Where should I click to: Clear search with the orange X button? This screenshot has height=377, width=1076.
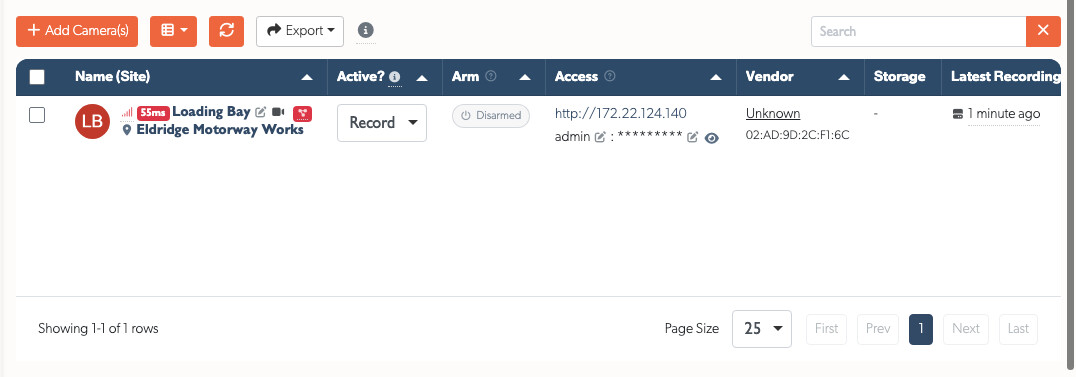tap(1043, 31)
